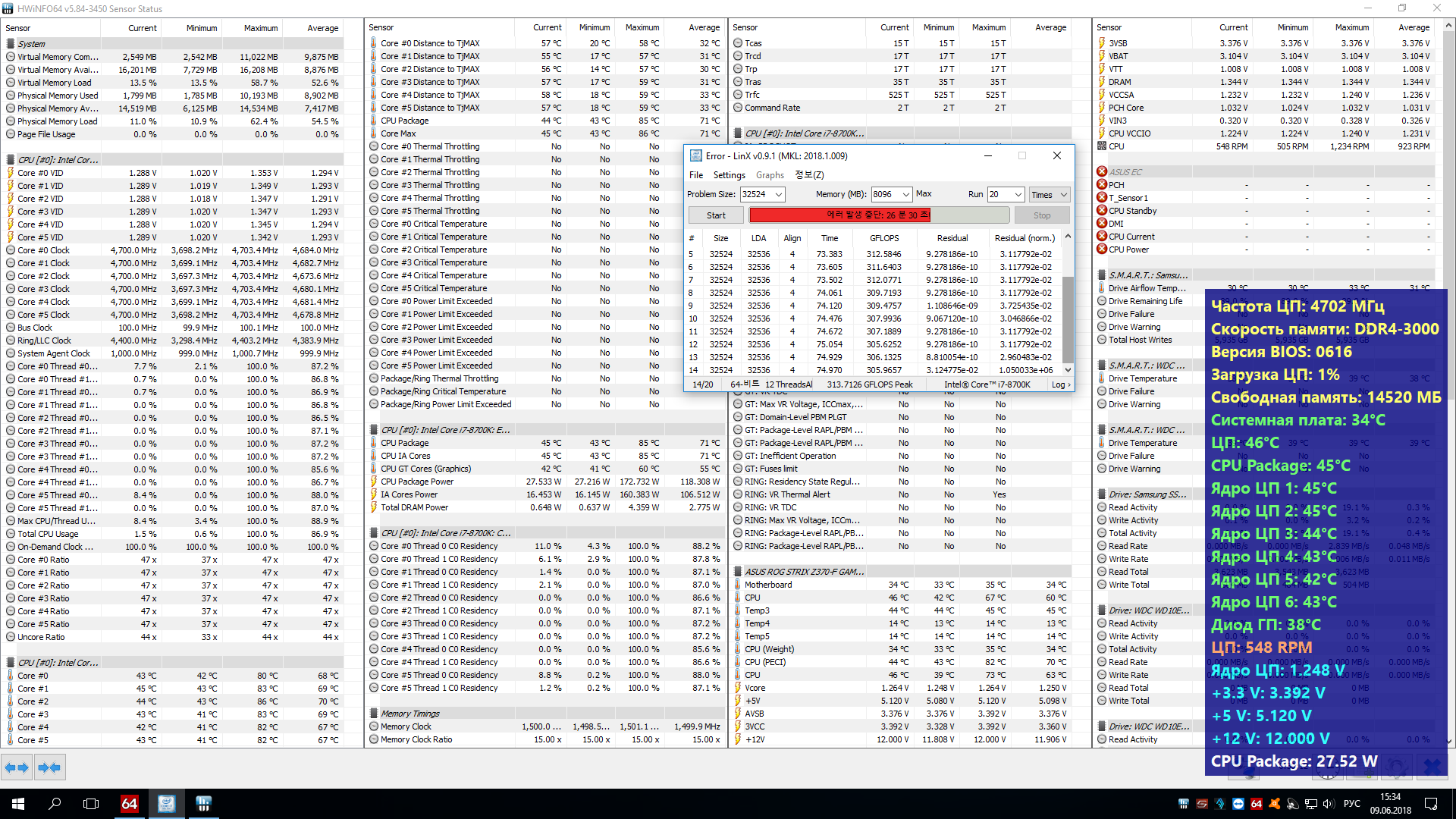This screenshot has height=819, width=1456.
Task: Open the Action Center notification icon
Action: point(1431,804)
